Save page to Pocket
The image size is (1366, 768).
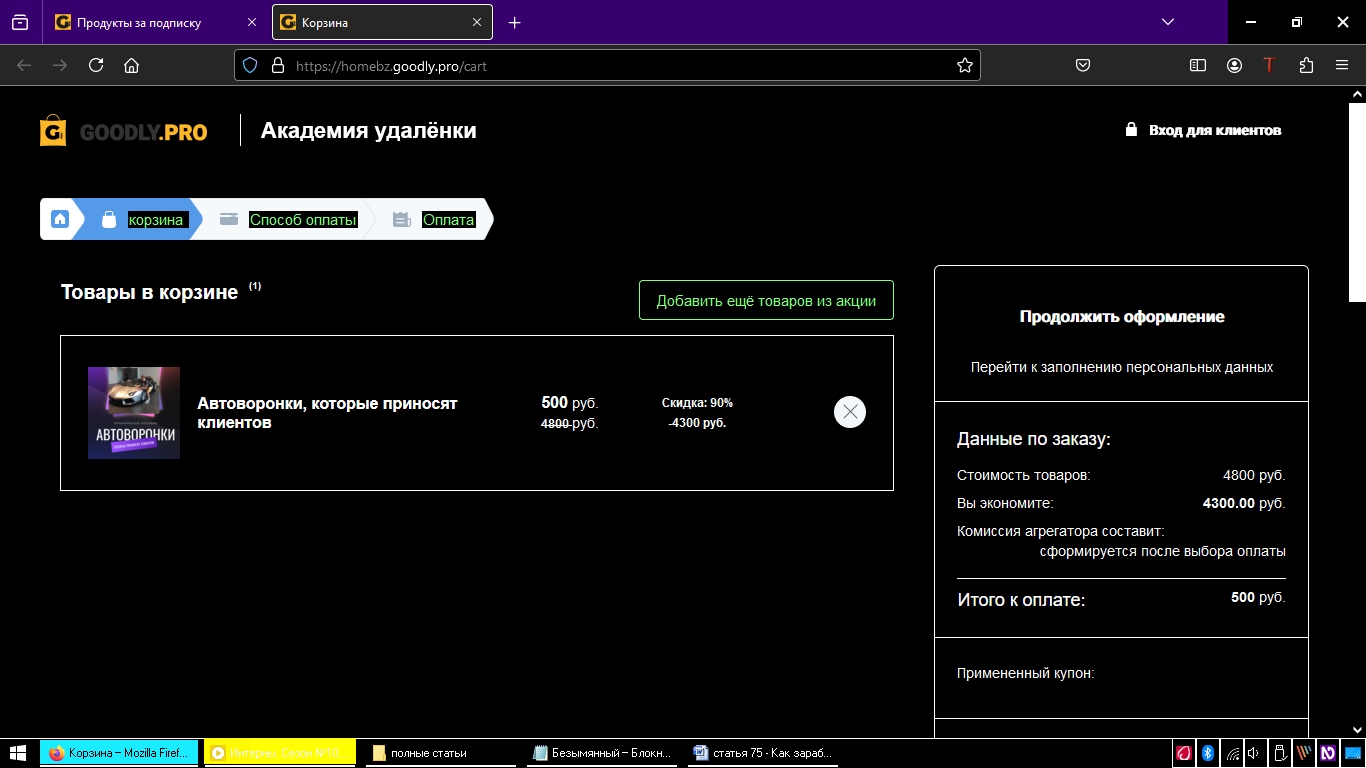1082,65
